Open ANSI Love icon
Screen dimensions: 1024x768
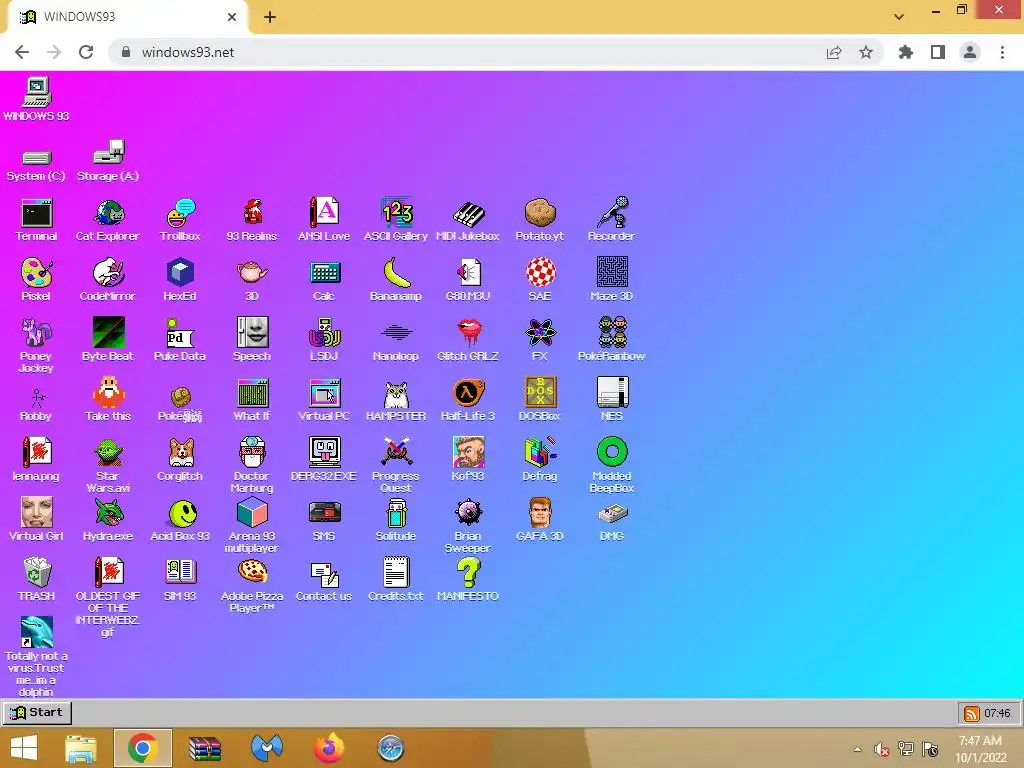click(x=324, y=220)
